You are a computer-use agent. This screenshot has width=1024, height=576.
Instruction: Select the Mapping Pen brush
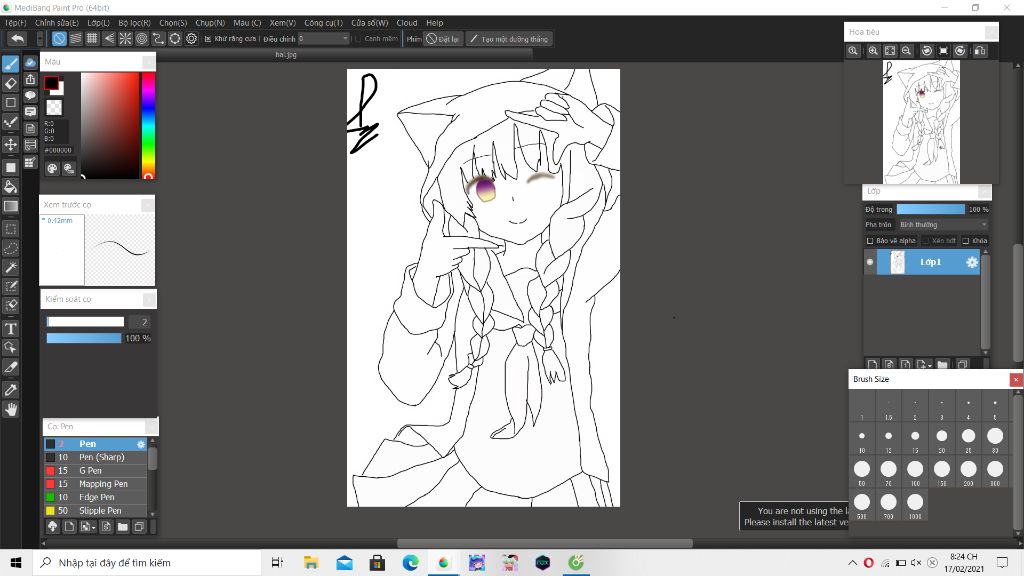95,484
